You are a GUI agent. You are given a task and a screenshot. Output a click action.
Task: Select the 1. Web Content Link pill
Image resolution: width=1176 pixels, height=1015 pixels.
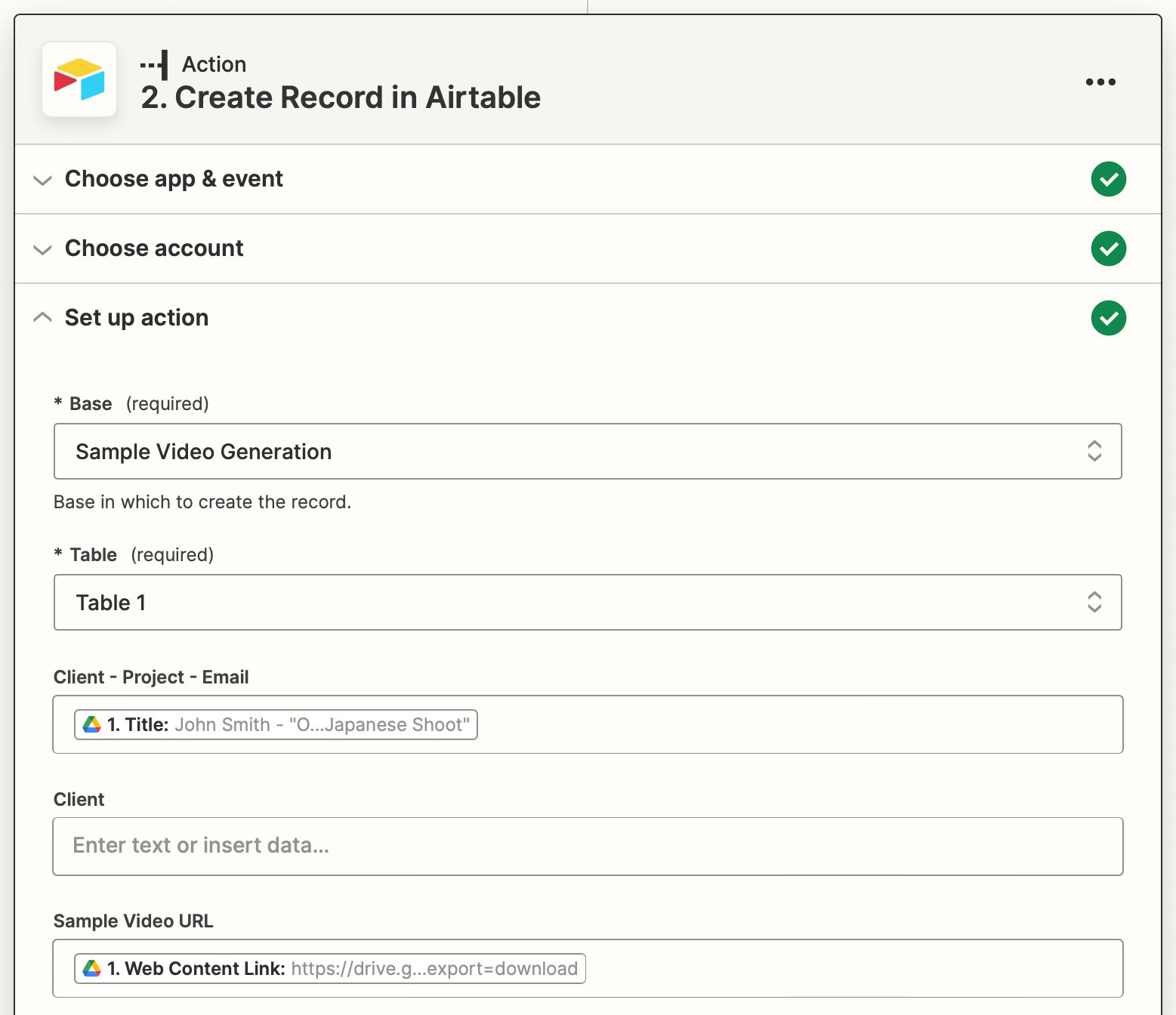click(x=330, y=968)
